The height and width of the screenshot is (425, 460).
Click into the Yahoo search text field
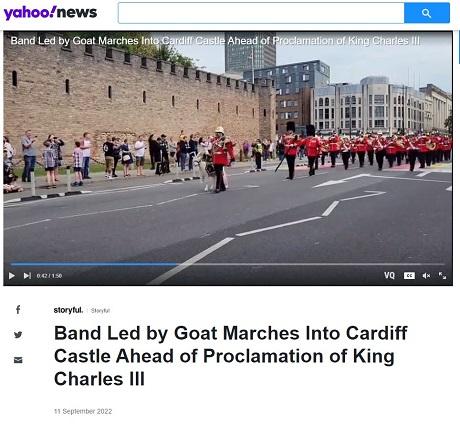coord(261,13)
